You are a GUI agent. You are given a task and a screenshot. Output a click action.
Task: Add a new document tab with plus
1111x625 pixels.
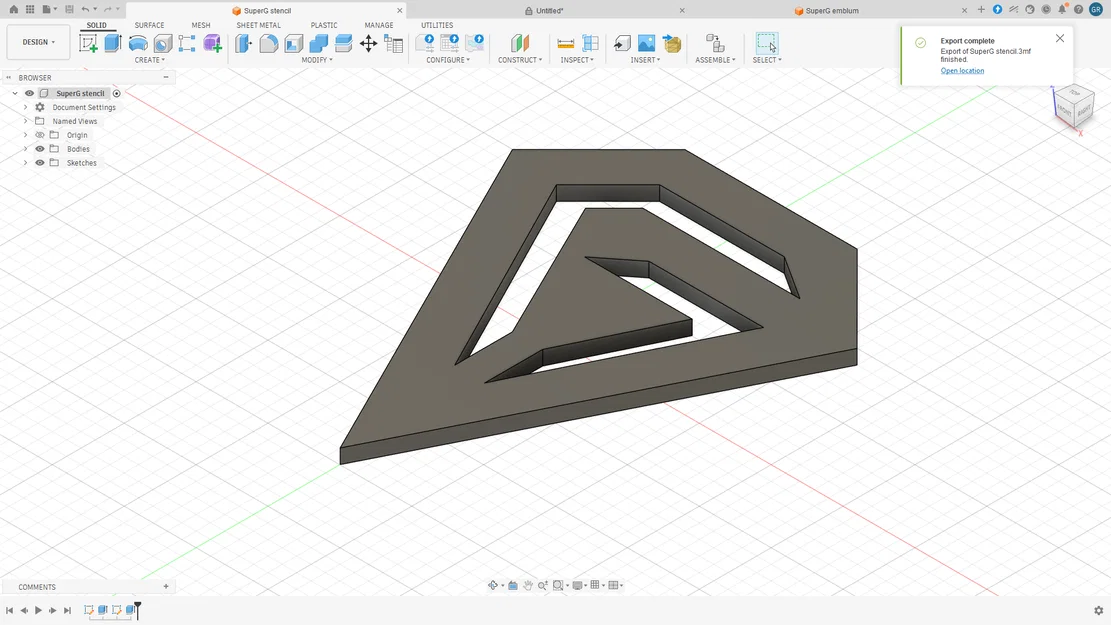pos(981,9)
